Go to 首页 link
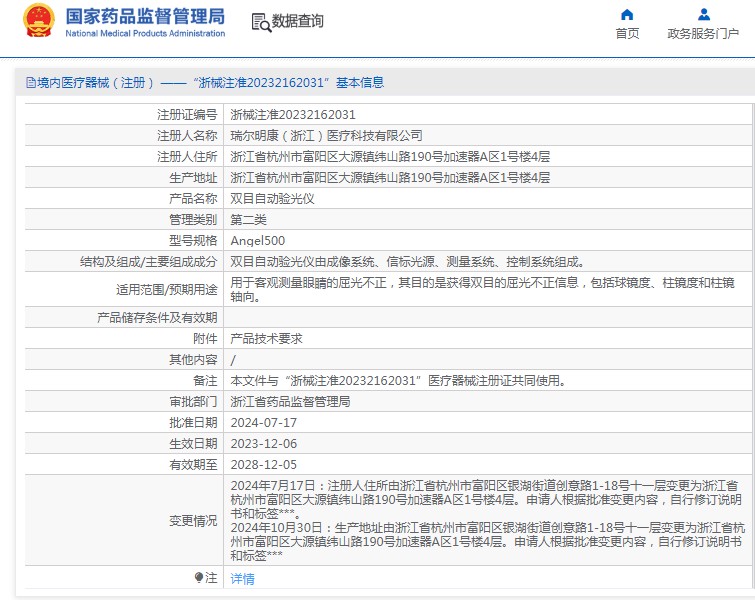This screenshot has height=600, width=755. pos(627,34)
